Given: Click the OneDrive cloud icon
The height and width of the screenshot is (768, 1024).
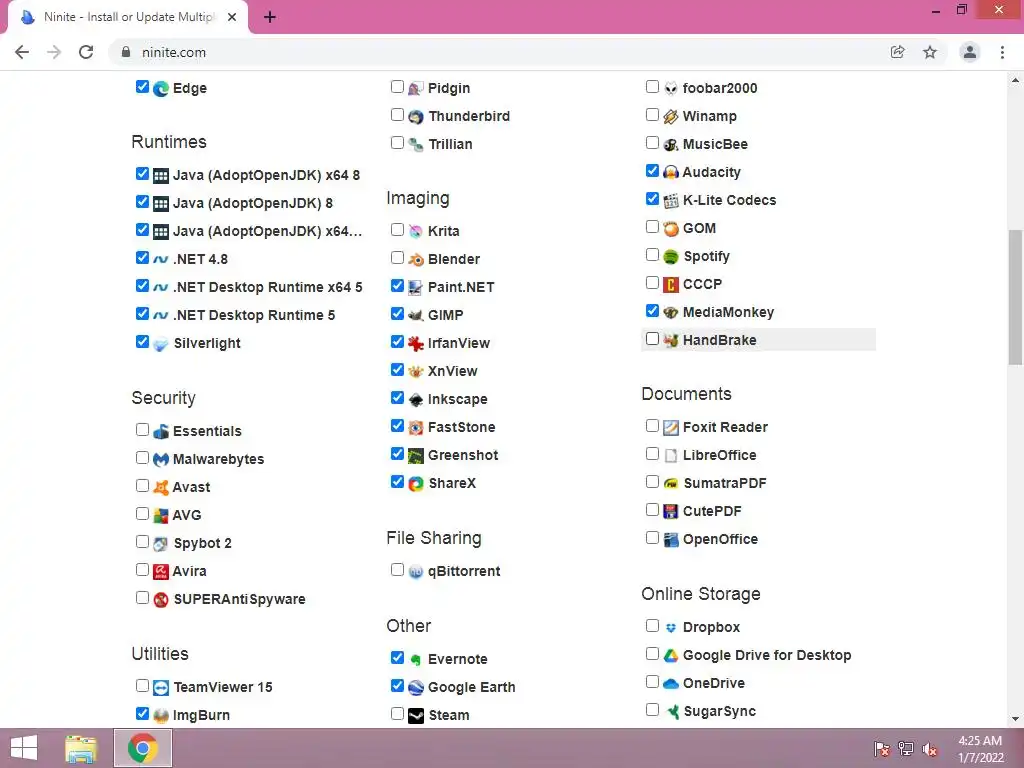Looking at the screenshot, I should [671, 683].
